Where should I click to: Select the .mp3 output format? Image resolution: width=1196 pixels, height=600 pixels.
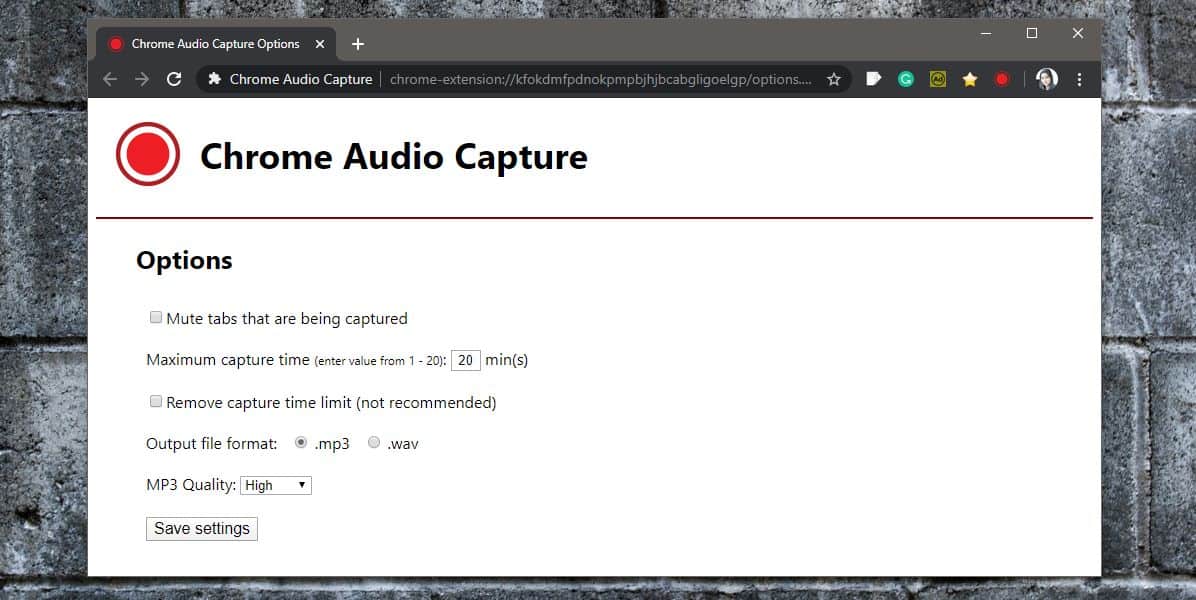(301, 442)
